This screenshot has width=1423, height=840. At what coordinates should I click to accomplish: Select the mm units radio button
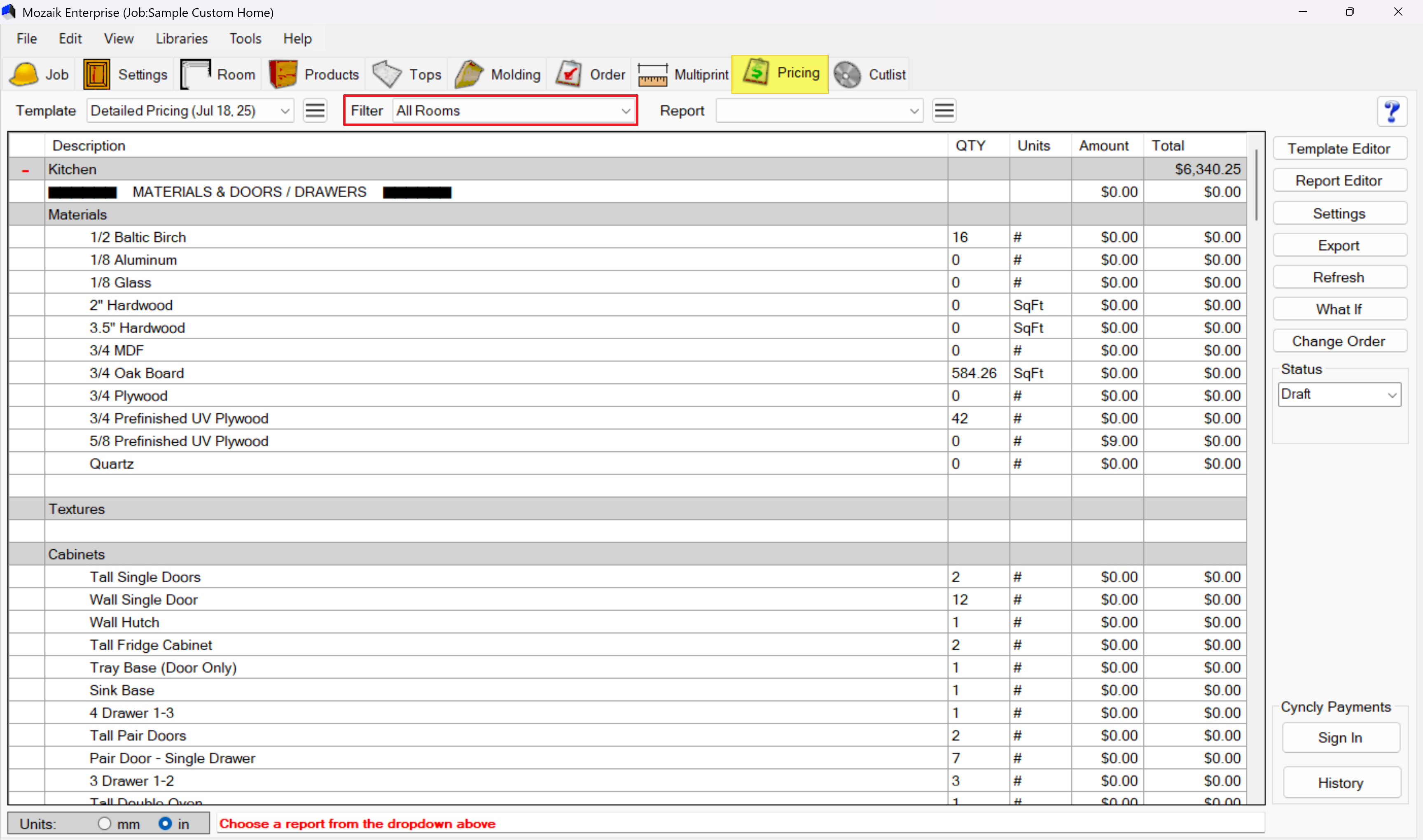coord(104,824)
